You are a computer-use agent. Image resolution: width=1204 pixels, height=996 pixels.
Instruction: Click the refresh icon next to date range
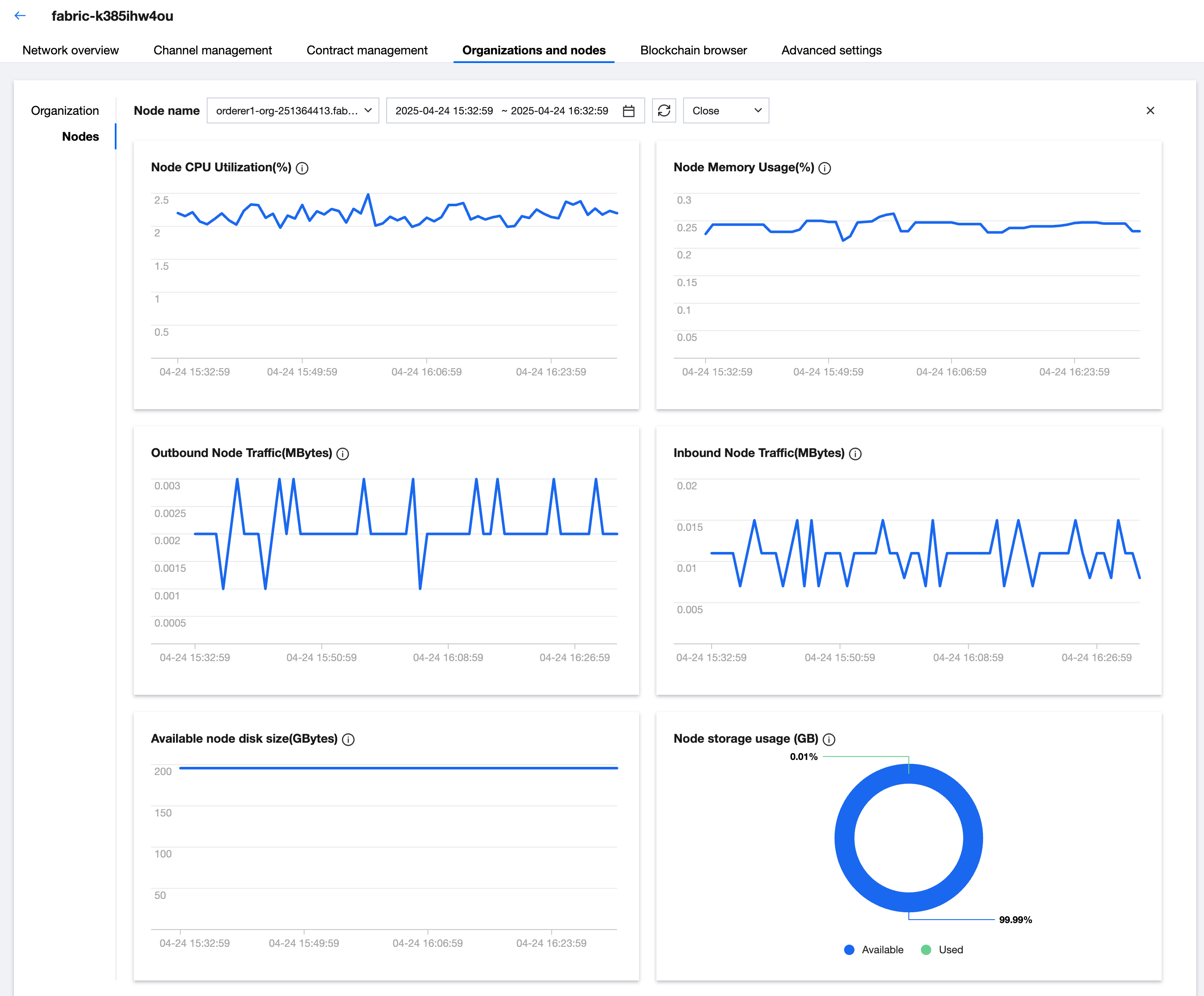[663, 110]
